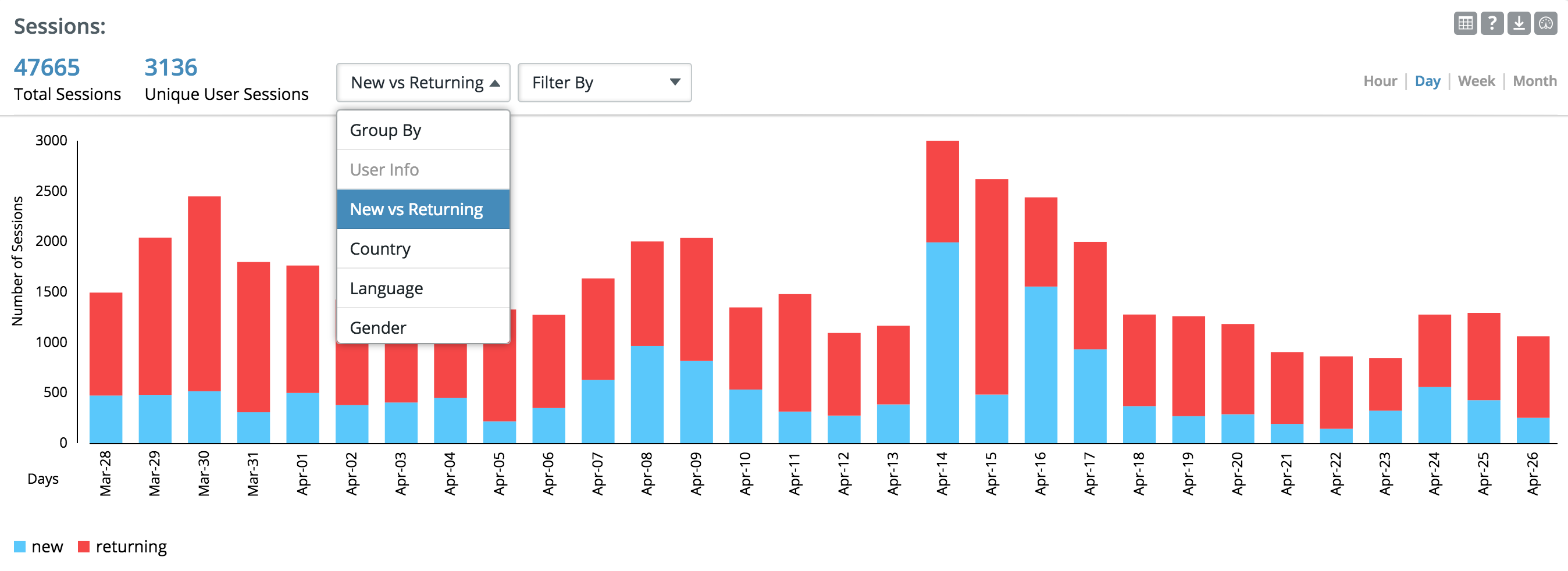Click the Apr-09 x-axis label
The height and width of the screenshot is (571, 1568).
click(x=696, y=473)
